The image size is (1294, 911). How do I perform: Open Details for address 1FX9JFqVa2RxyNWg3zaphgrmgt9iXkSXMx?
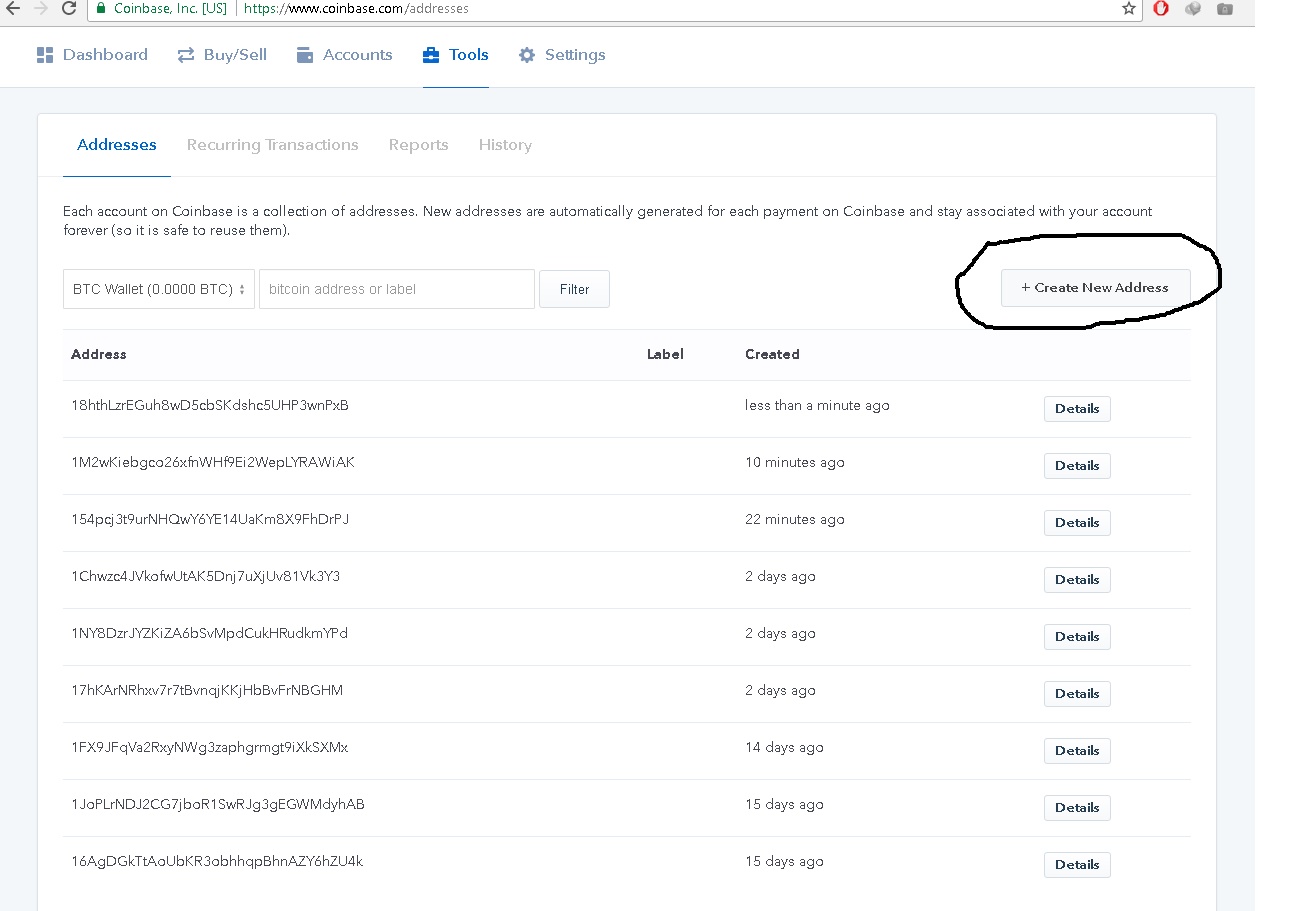click(x=1077, y=751)
